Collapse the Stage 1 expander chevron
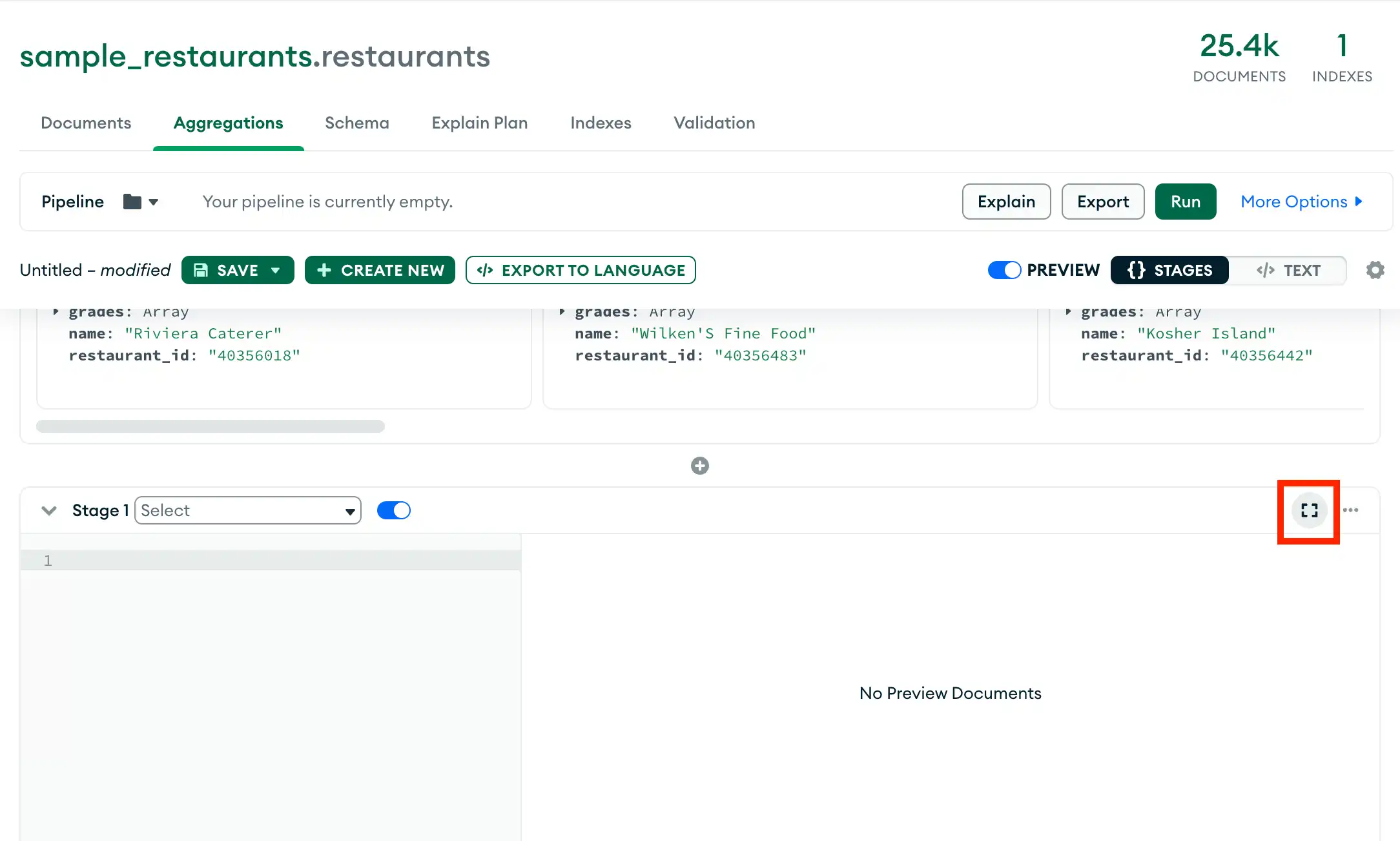Screen dimensions: 1400x841 pyautogui.click(x=48, y=510)
